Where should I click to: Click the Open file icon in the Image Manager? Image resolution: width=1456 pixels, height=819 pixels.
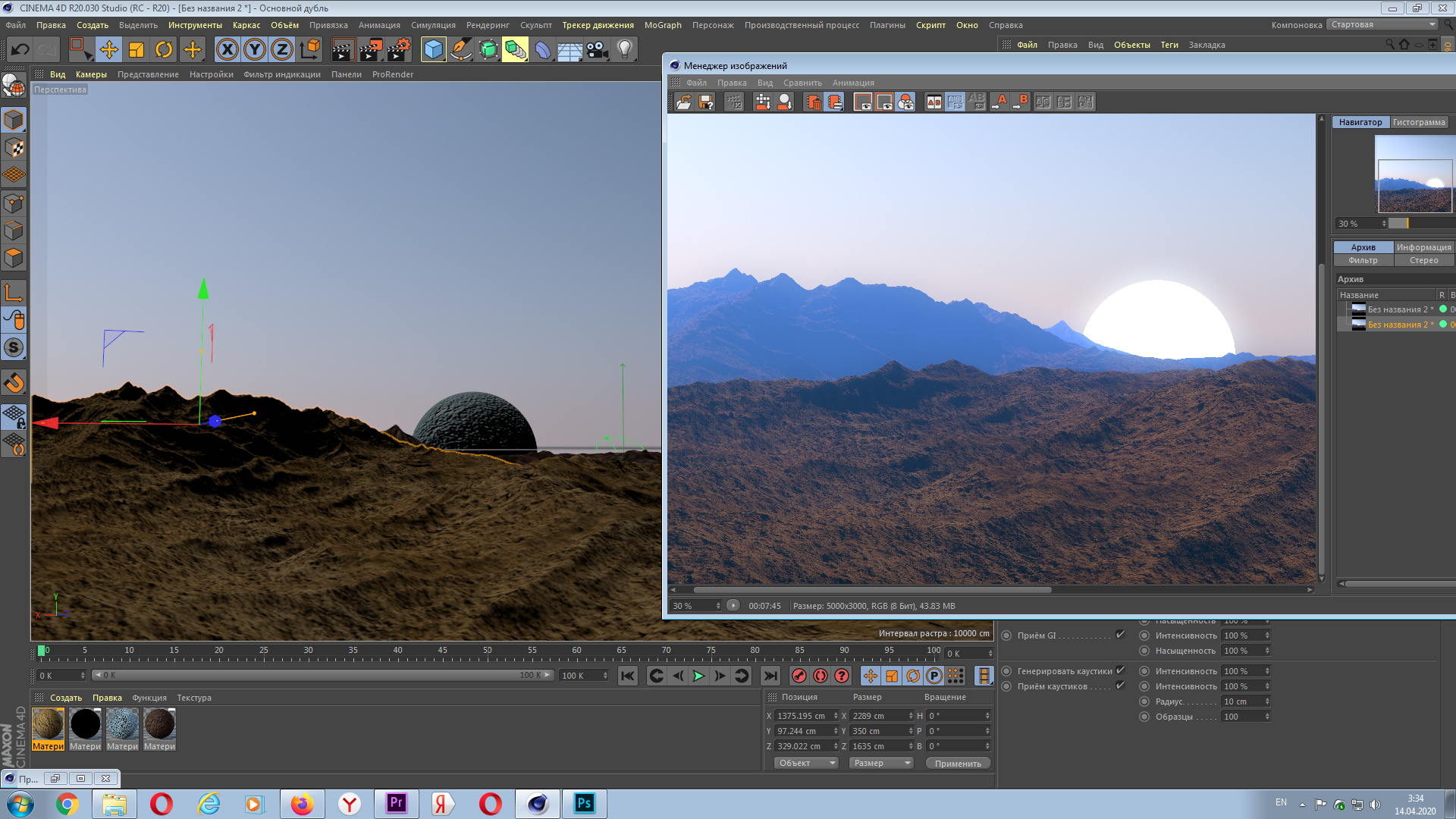pyautogui.click(x=684, y=102)
